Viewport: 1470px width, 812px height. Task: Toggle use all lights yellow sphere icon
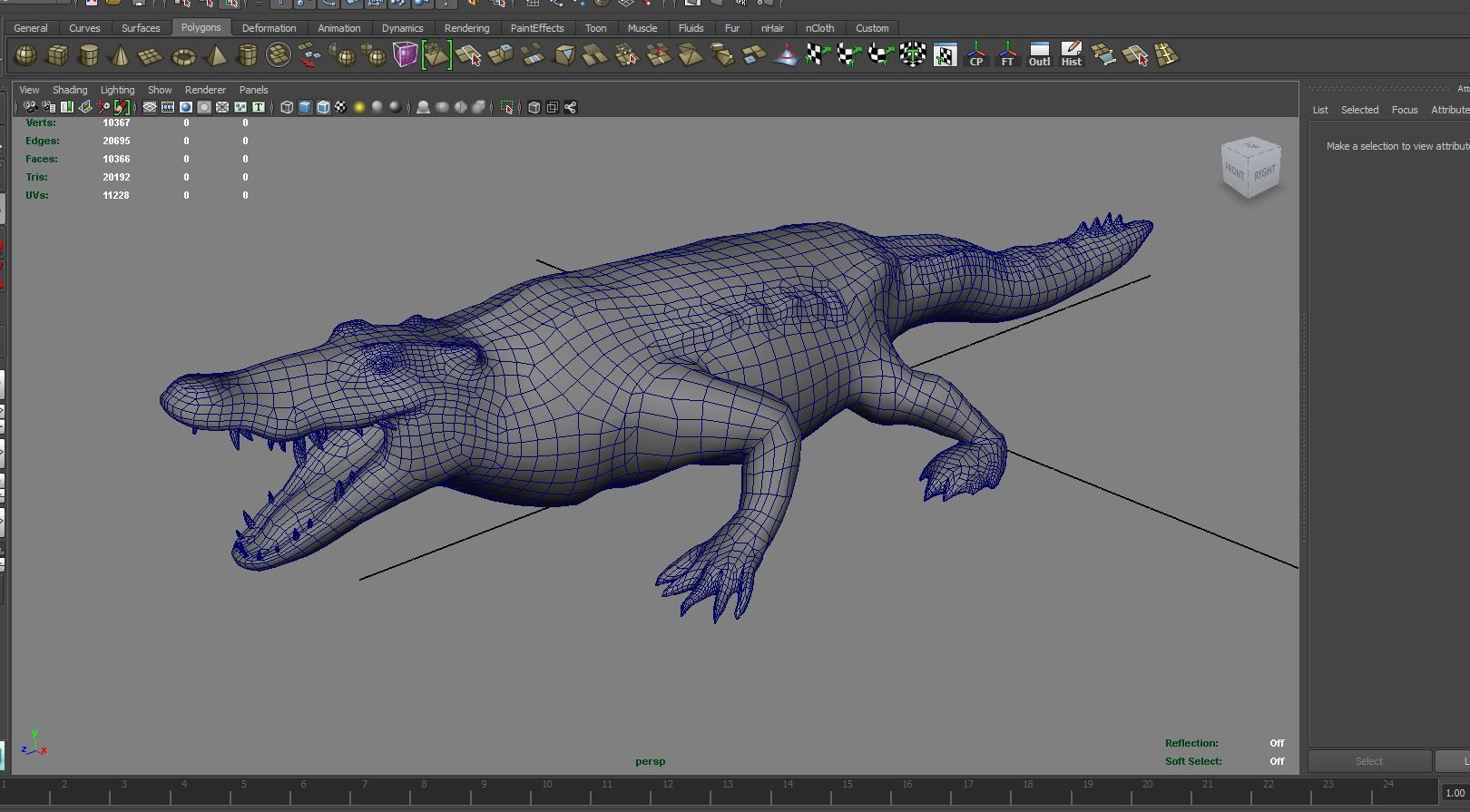[359, 107]
